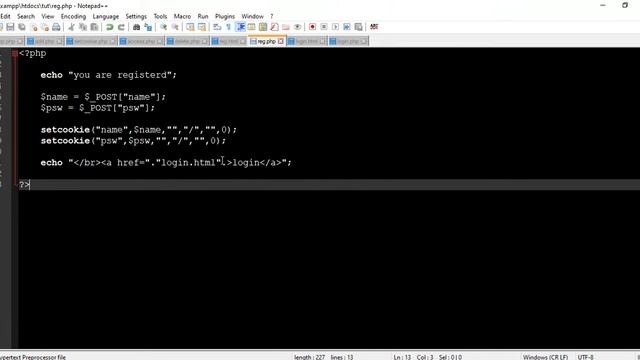Collapse the fold marker beside <?php
The width and height of the screenshot is (640, 360).
(15, 53)
